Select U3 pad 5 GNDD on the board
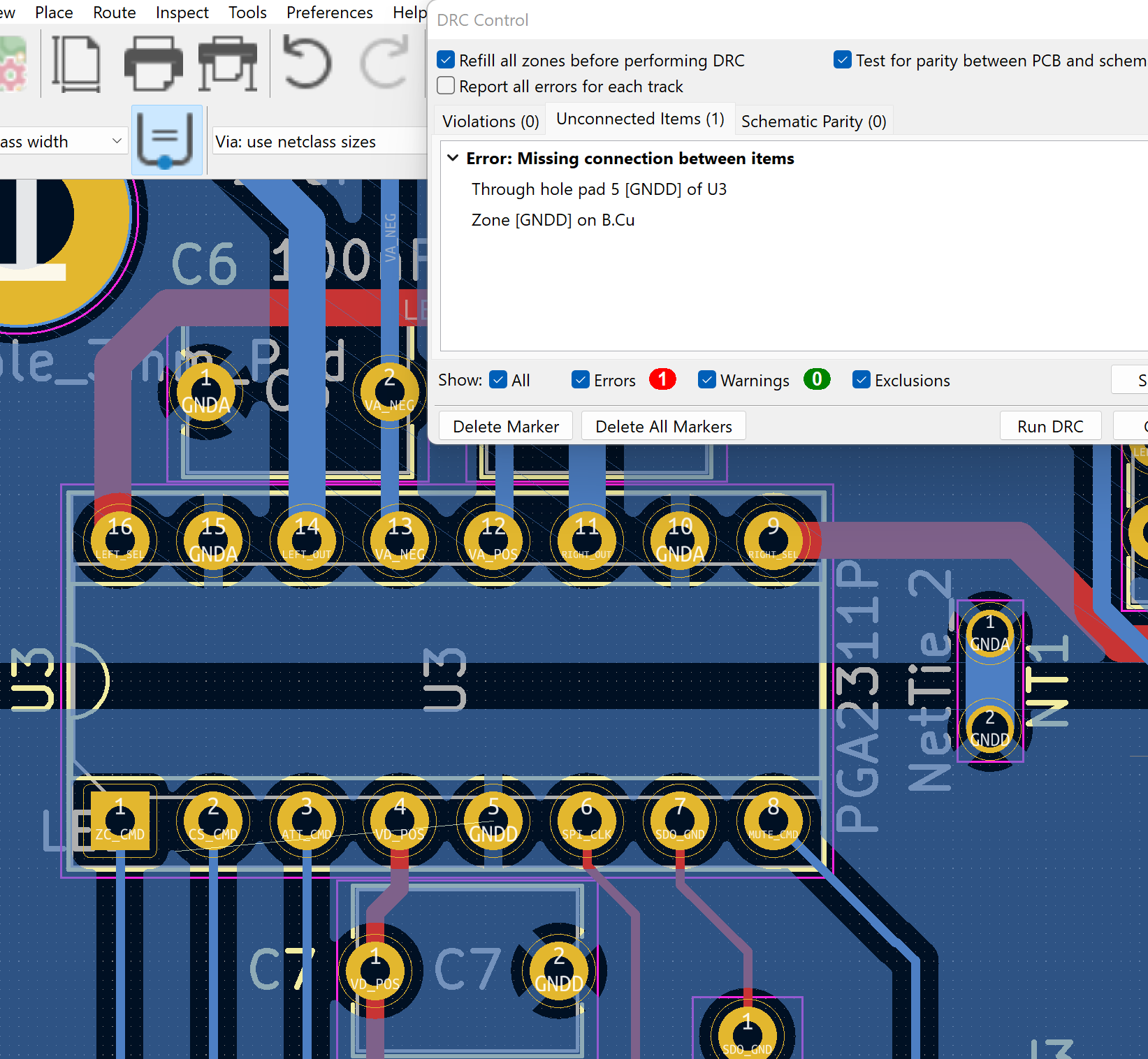The height and width of the screenshot is (1059, 1148). [x=493, y=821]
